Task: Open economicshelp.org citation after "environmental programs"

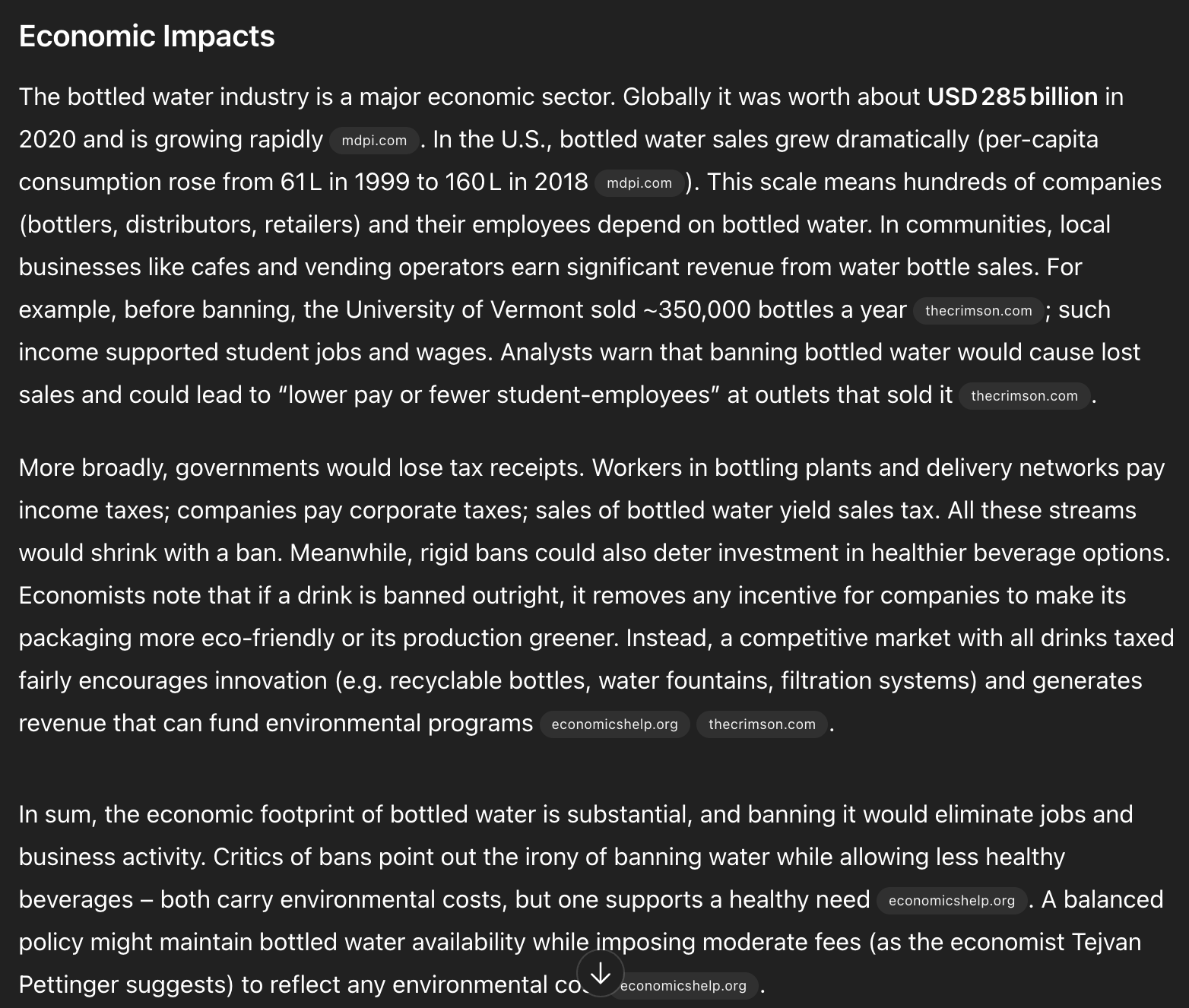Action: click(x=614, y=724)
